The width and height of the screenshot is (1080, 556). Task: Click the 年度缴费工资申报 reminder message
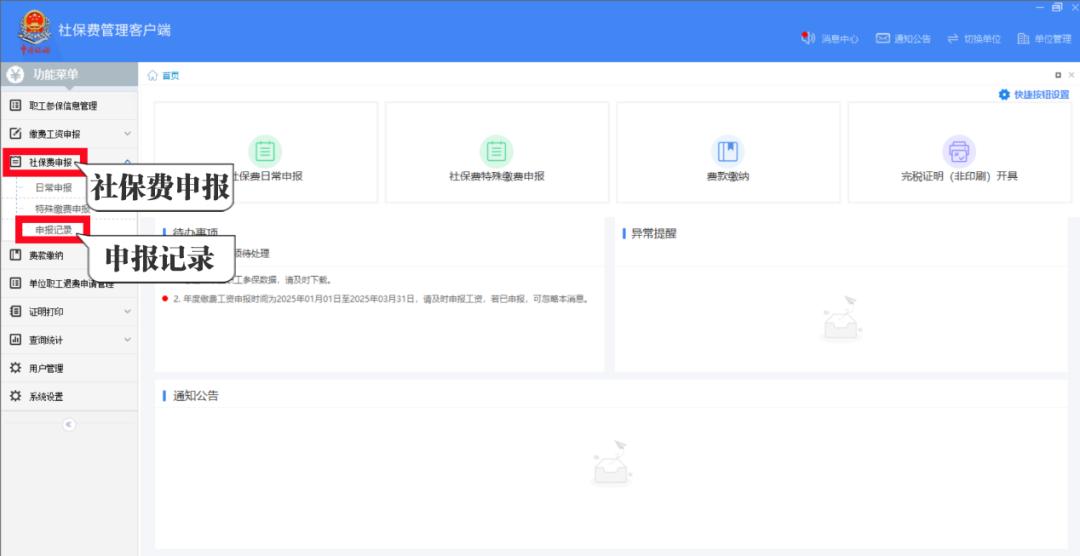point(380,299)
